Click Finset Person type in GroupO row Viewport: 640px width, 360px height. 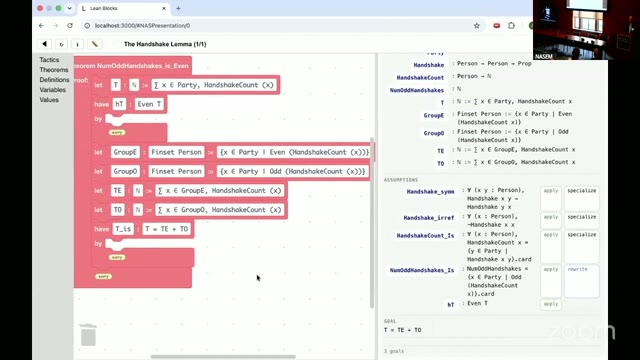point(176,171)
